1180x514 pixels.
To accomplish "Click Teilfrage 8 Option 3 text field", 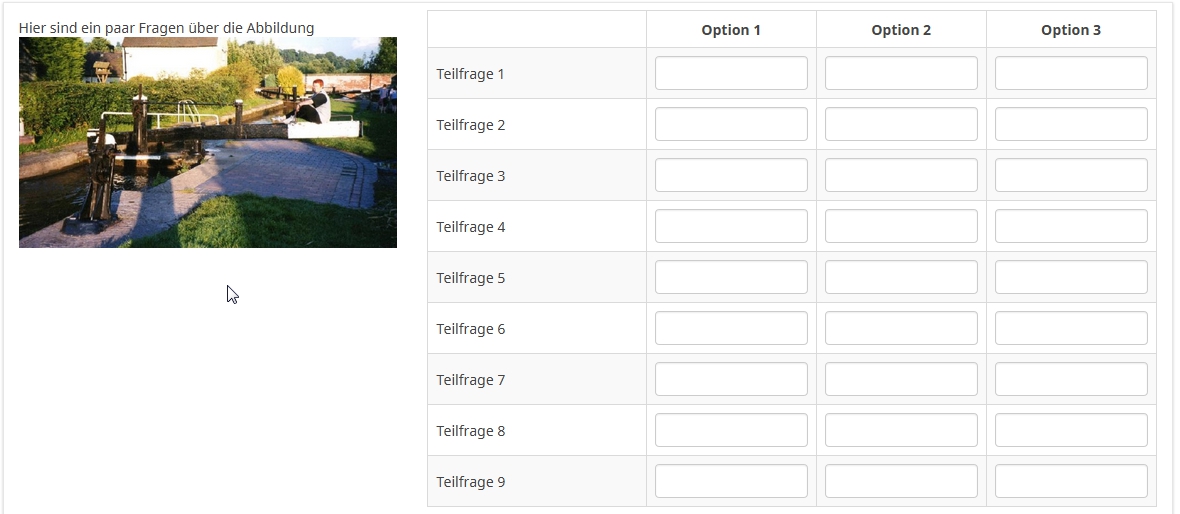I will pyautogui.click(x=1071, y=430).
